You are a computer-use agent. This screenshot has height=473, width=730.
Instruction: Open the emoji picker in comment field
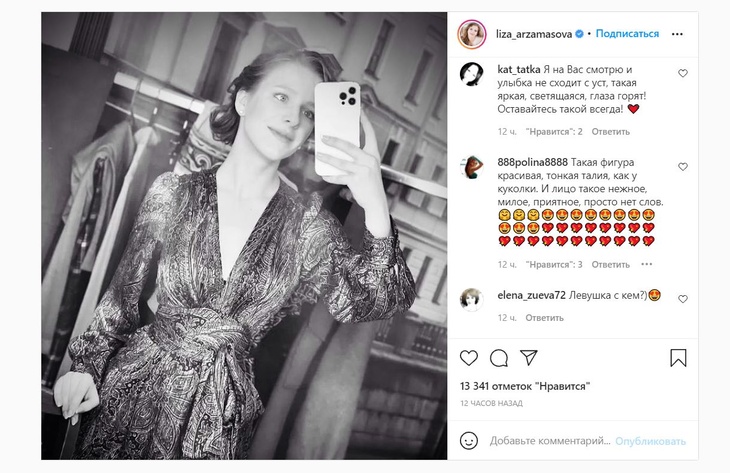tap(469, 441)
